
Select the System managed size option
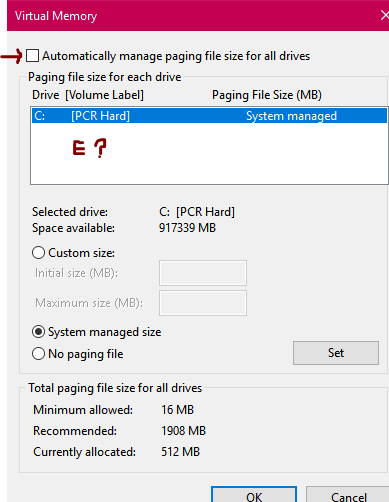click(38, 332)
